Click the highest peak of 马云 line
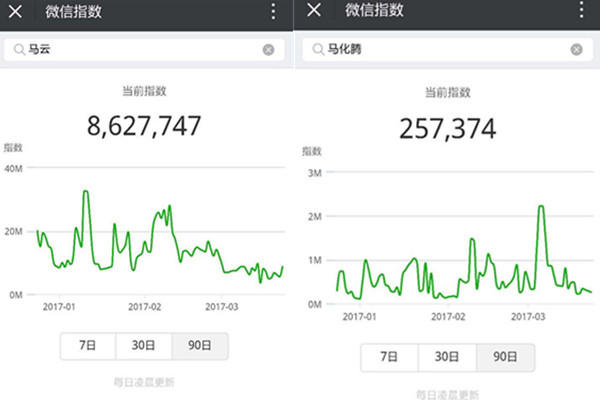Viewport: 600px width, 400px height. (x=86, y=191)
